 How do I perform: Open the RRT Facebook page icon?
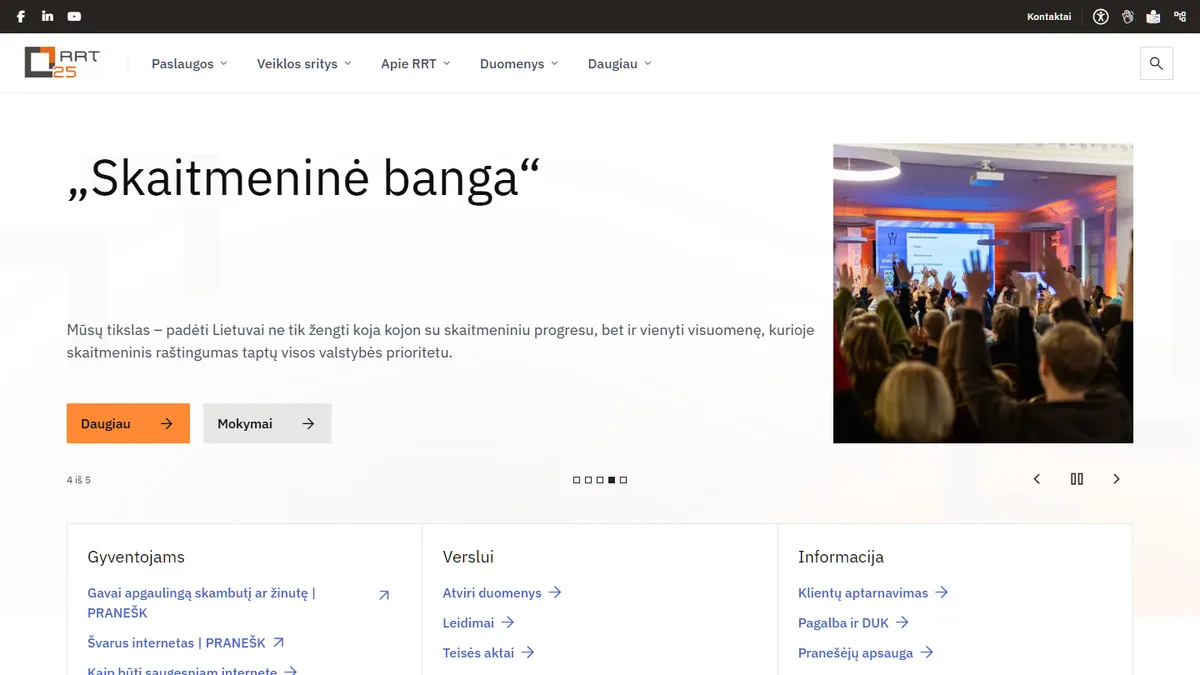tap(21, 16)
